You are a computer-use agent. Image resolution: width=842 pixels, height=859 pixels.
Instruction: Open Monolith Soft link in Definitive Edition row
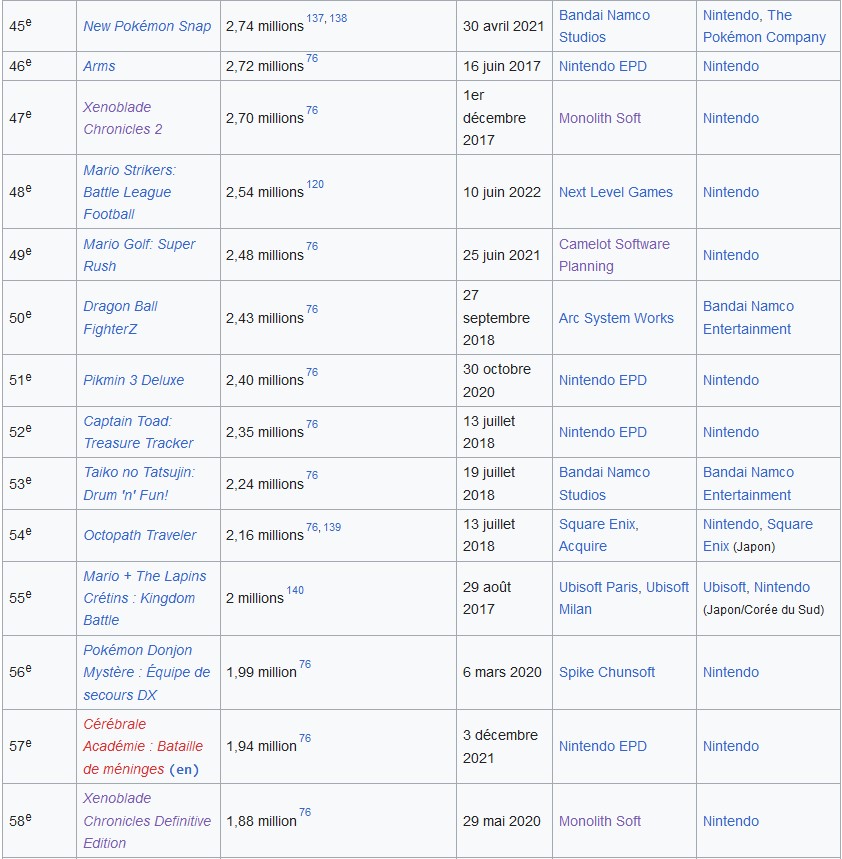pos(600,821)
